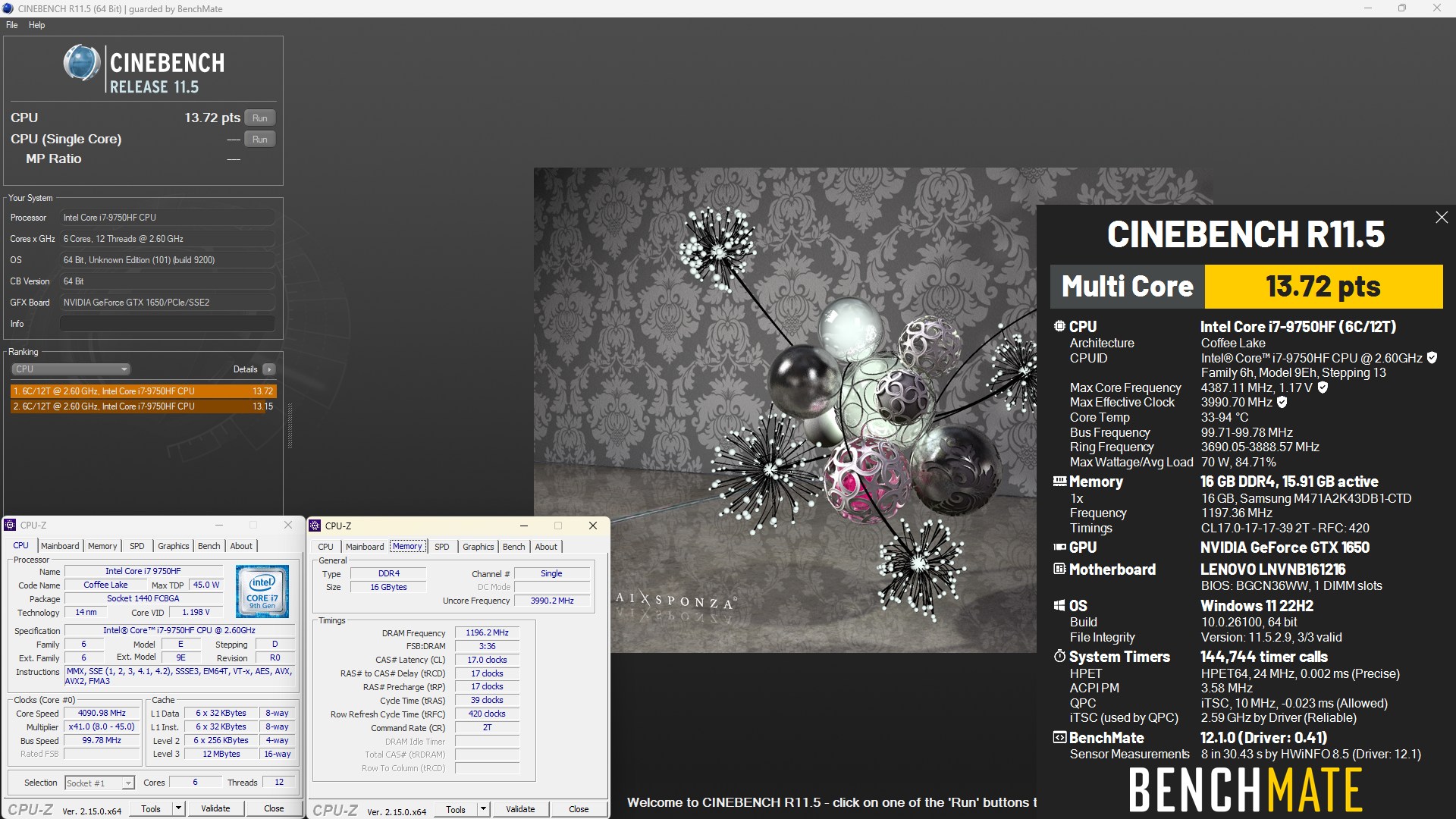Click Uncore Frequency value 3990.2 MHz
Screen dimensions: 1456x819
pos(552,601)
